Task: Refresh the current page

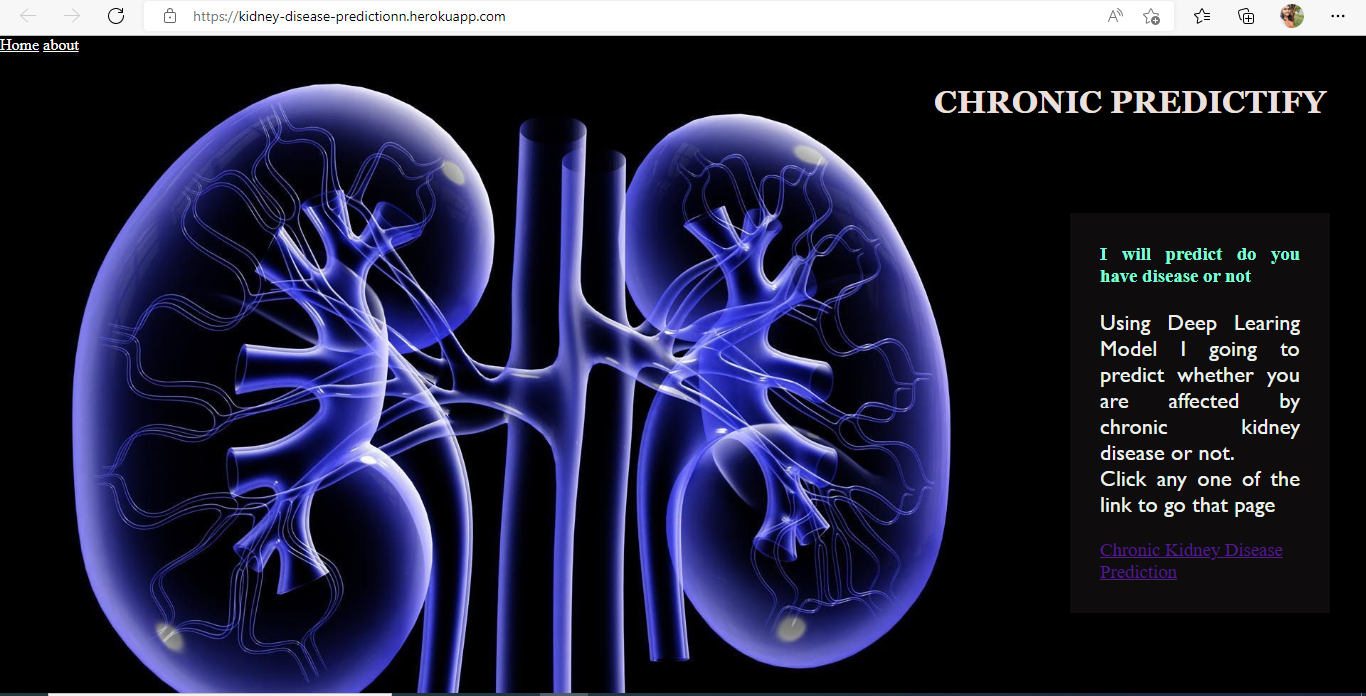Action: tap(115, 16)
